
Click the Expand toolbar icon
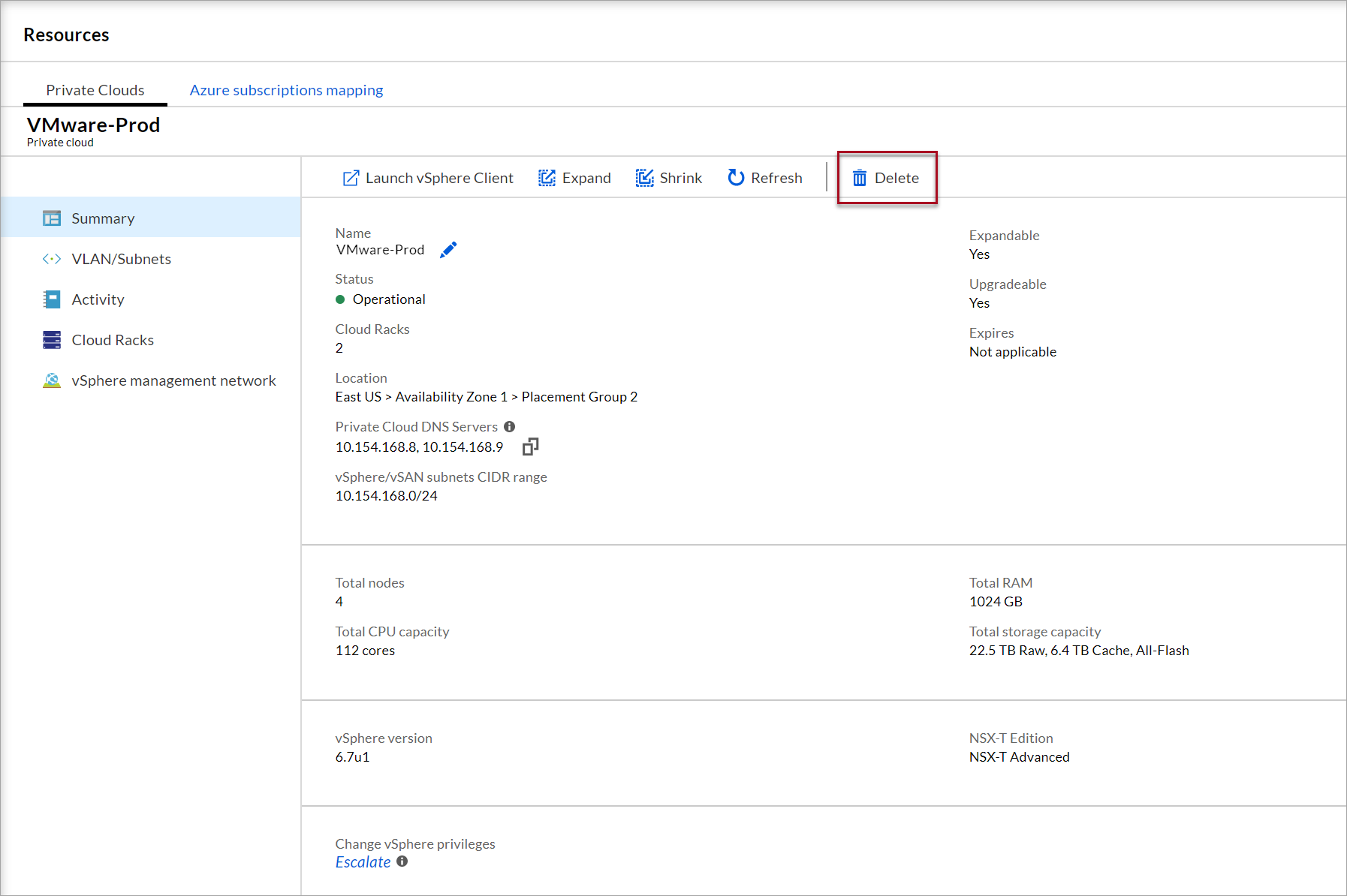pos(547,178)
